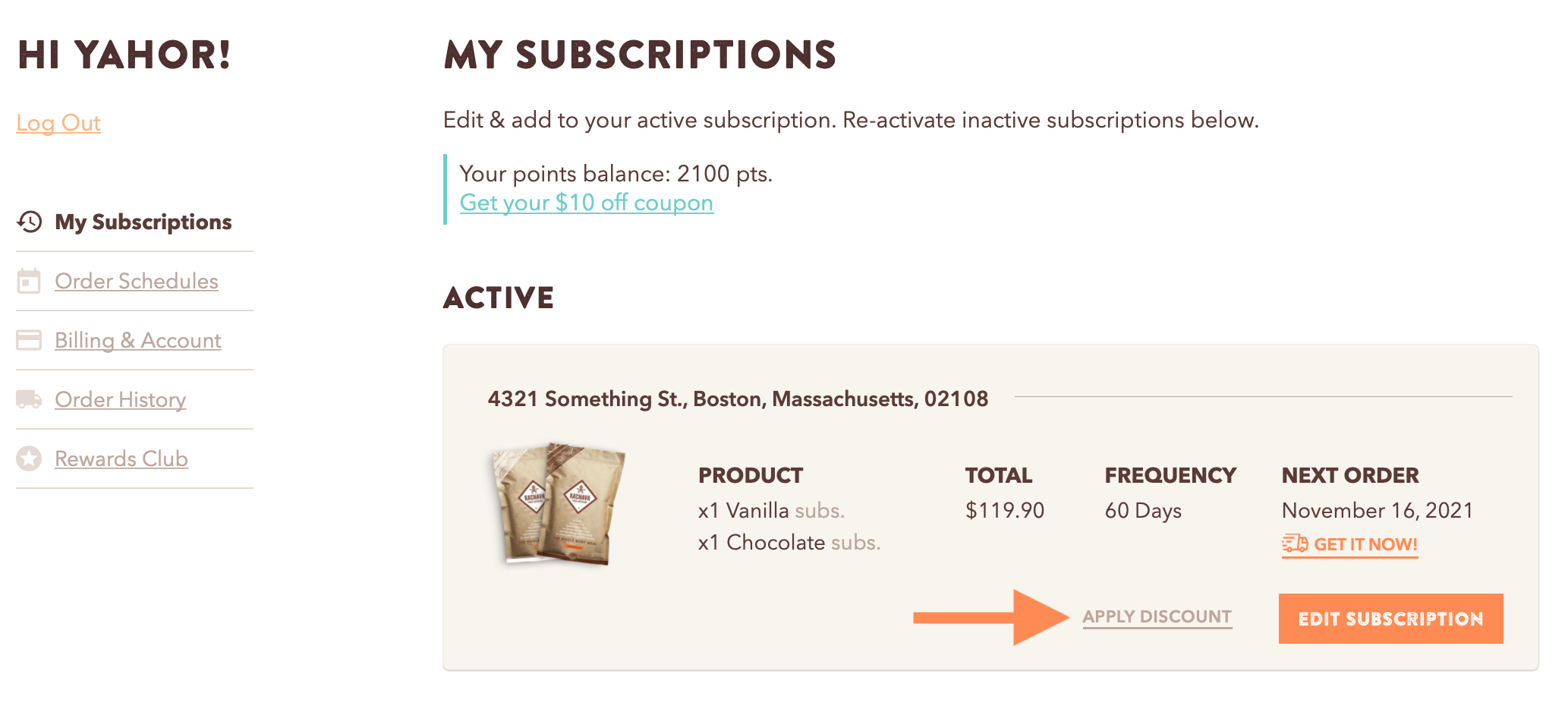Click the product pouches thumbnail image
Viewport: 1568px width, 709px height.
(x=559, y=504)
